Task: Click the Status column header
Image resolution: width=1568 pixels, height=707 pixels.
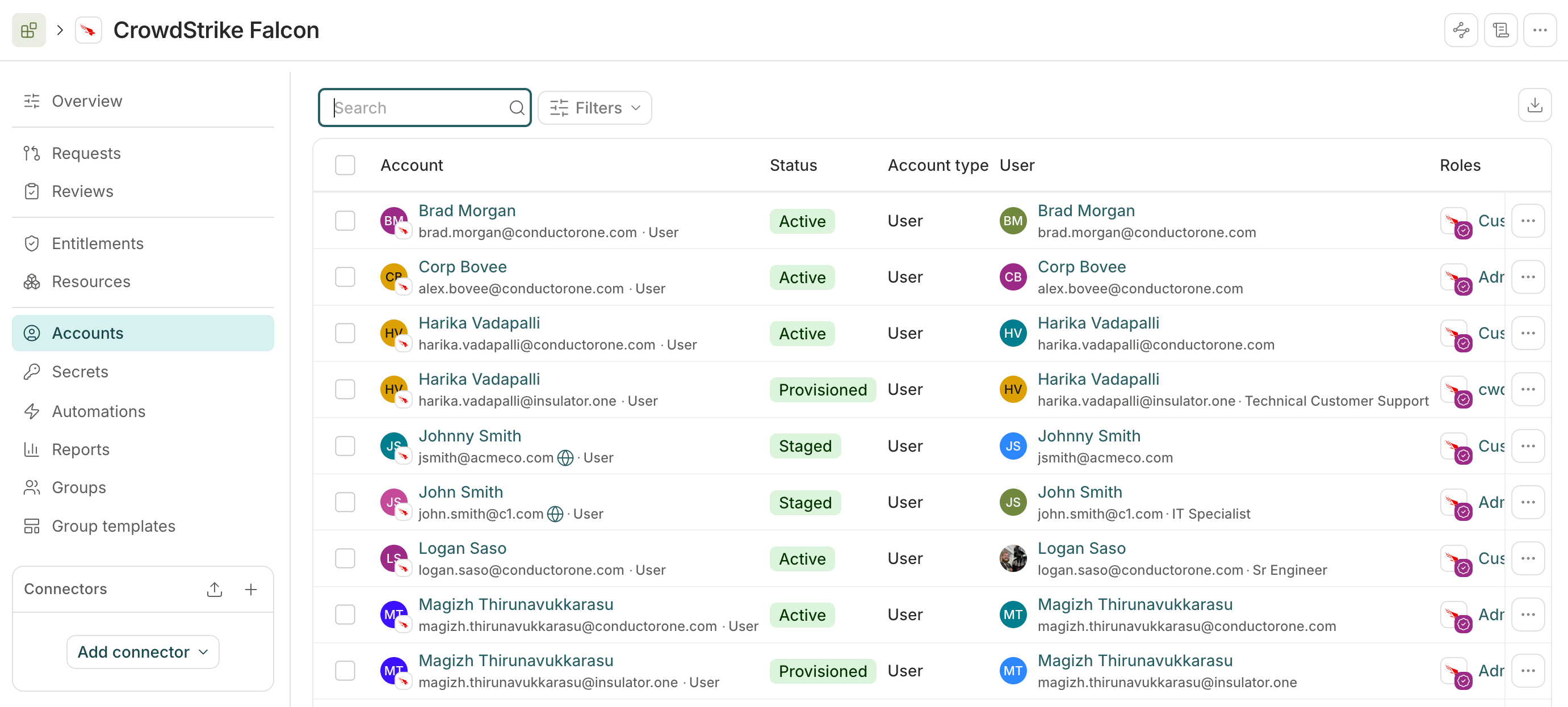Action: [x=793, y=165]
